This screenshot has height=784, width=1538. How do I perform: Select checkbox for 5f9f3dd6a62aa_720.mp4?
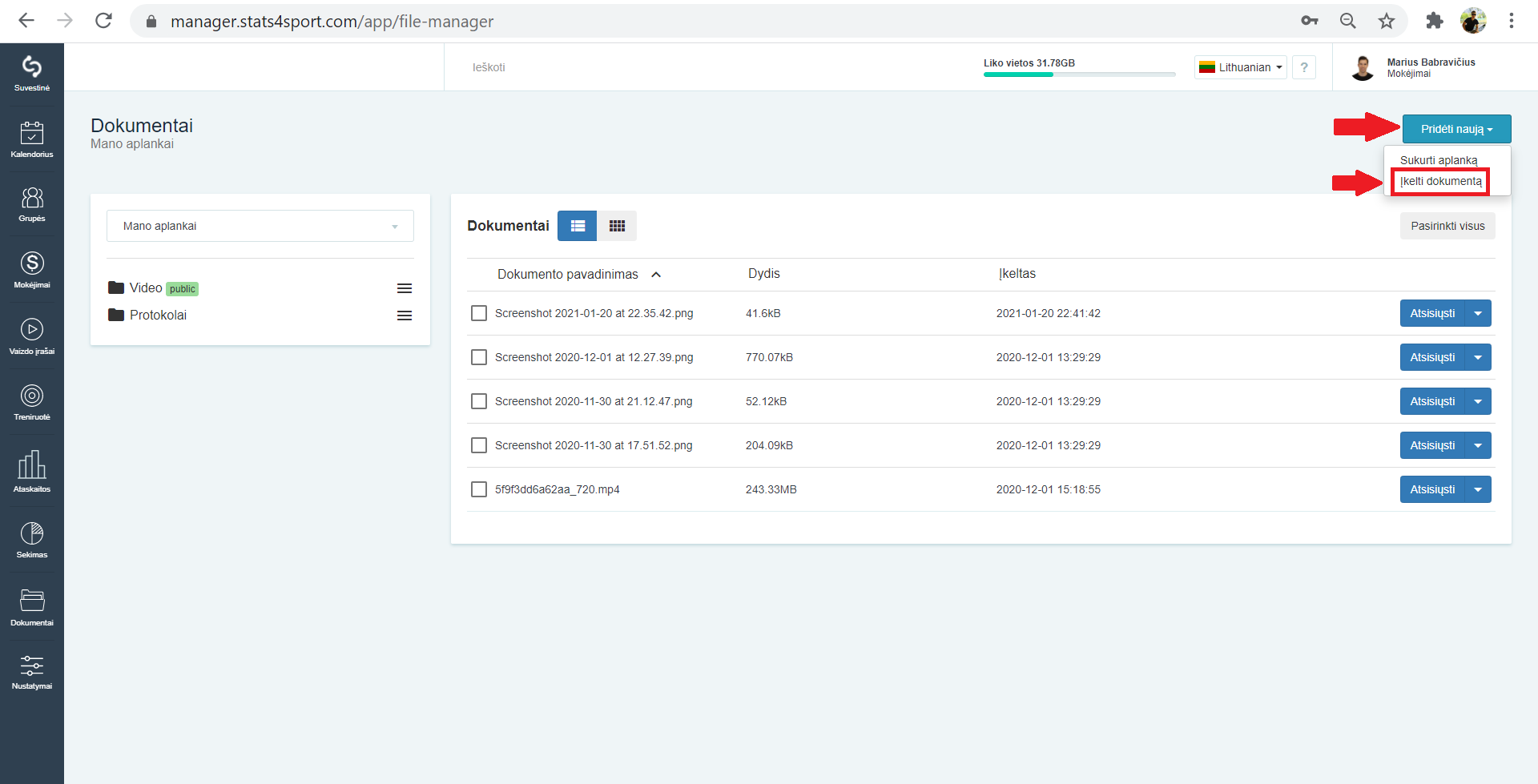[479, 489]
